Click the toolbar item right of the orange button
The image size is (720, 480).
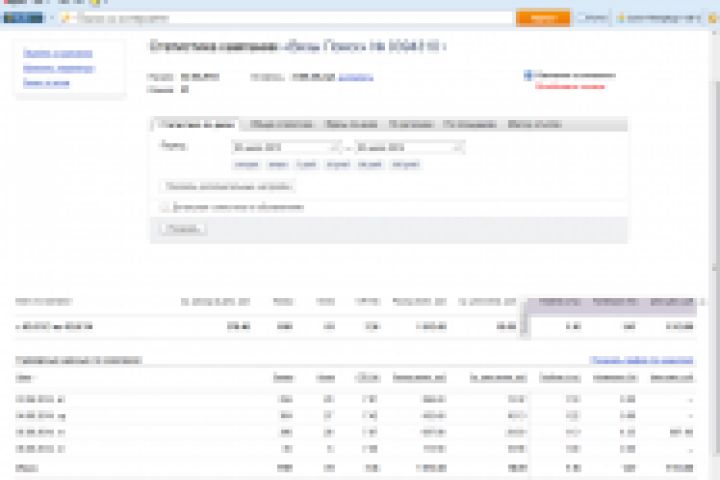click(x=592, y=18)
